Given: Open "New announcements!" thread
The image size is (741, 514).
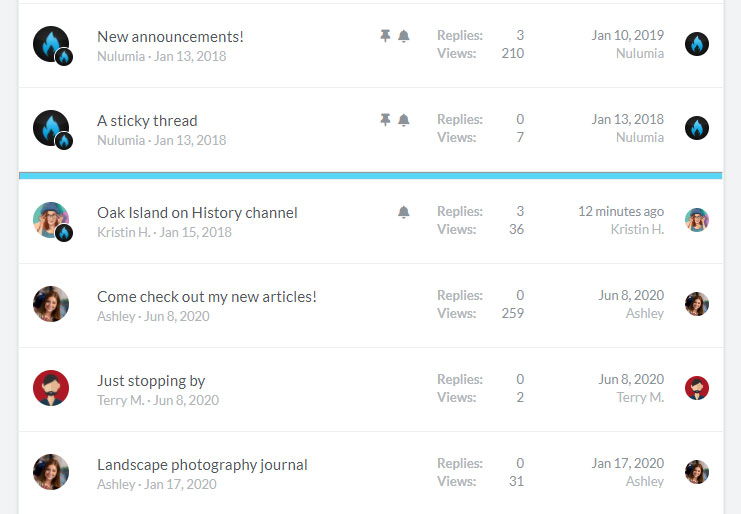Looking at the screenshot, I should tap(170, 37).
